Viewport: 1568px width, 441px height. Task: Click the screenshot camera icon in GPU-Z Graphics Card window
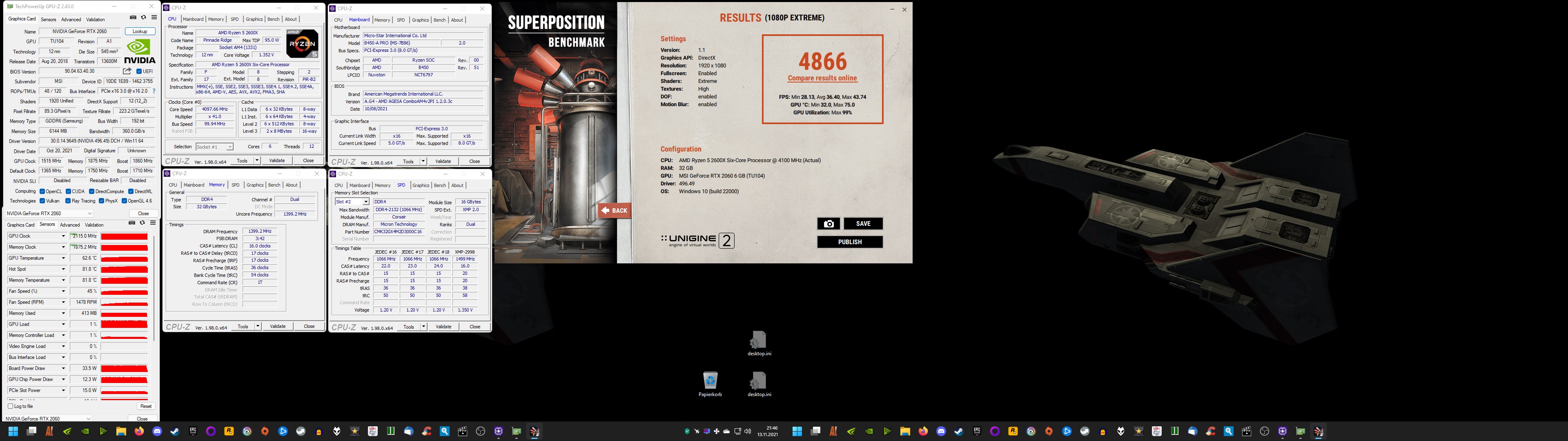(x=133, y=18)
